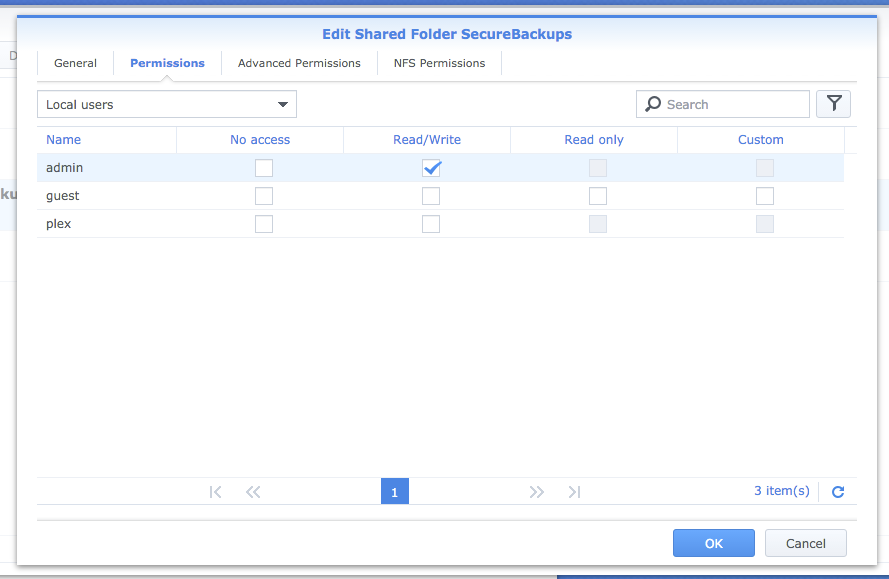The image size is (889, 579).
Task: Uncheck Read/Write for admin user
Action: click(x=431, y=168)
